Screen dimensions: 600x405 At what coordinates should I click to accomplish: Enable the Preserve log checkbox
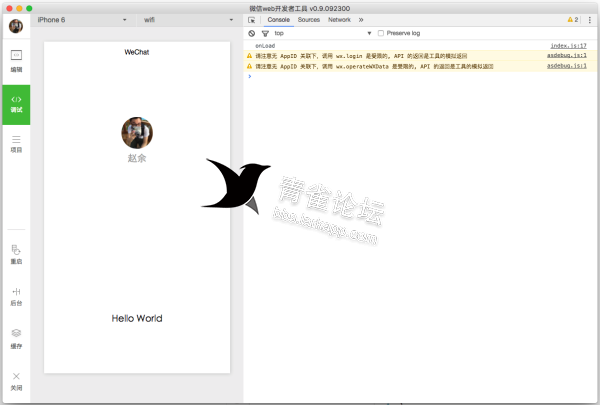(x=381, y=33)
